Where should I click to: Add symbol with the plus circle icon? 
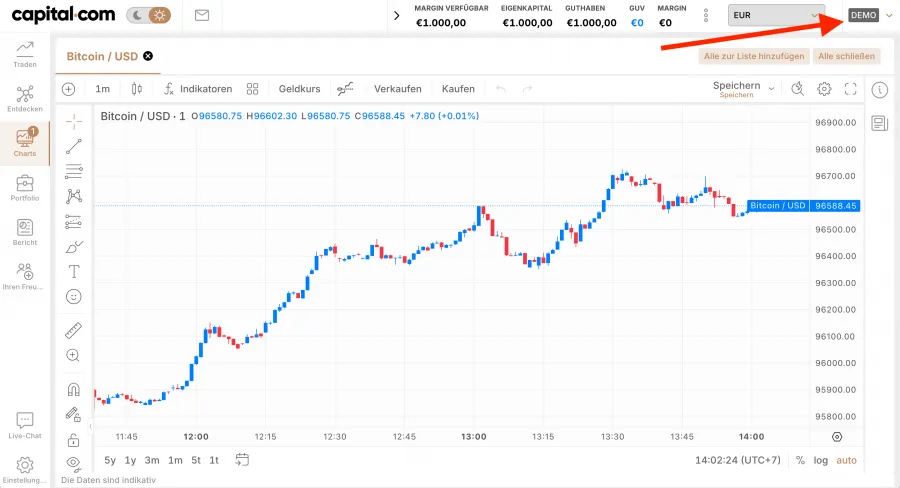pyautogui.click(x=68, y=89)
